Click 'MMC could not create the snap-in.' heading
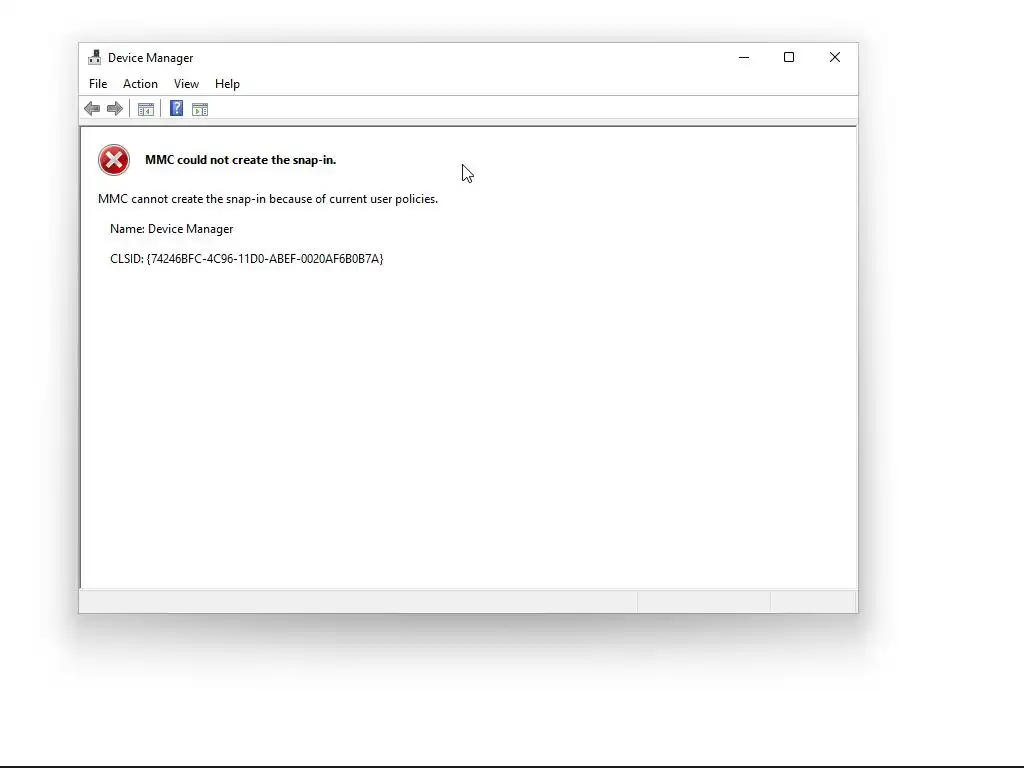 240,160
